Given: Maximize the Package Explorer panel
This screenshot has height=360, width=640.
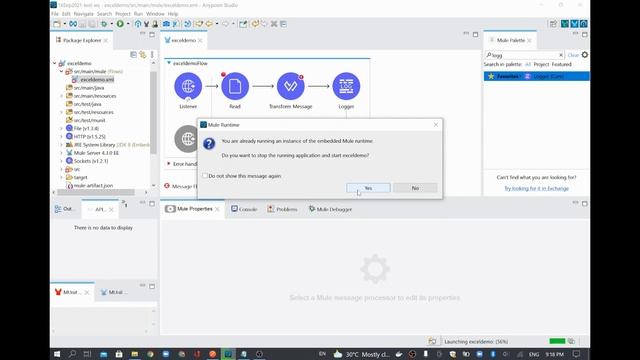Looking at the screenshot, I should (x=152, y=35).
